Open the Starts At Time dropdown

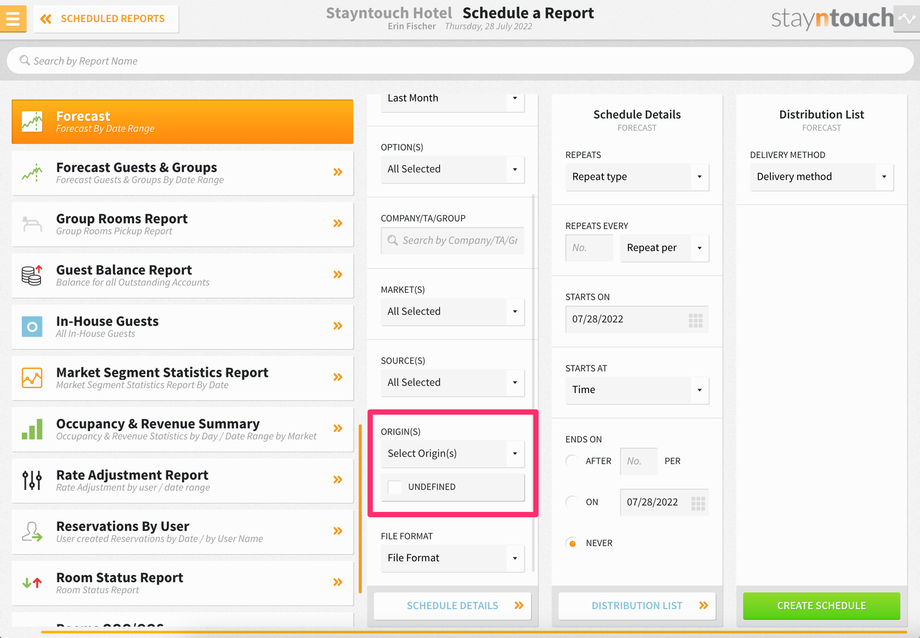(637, 390)
